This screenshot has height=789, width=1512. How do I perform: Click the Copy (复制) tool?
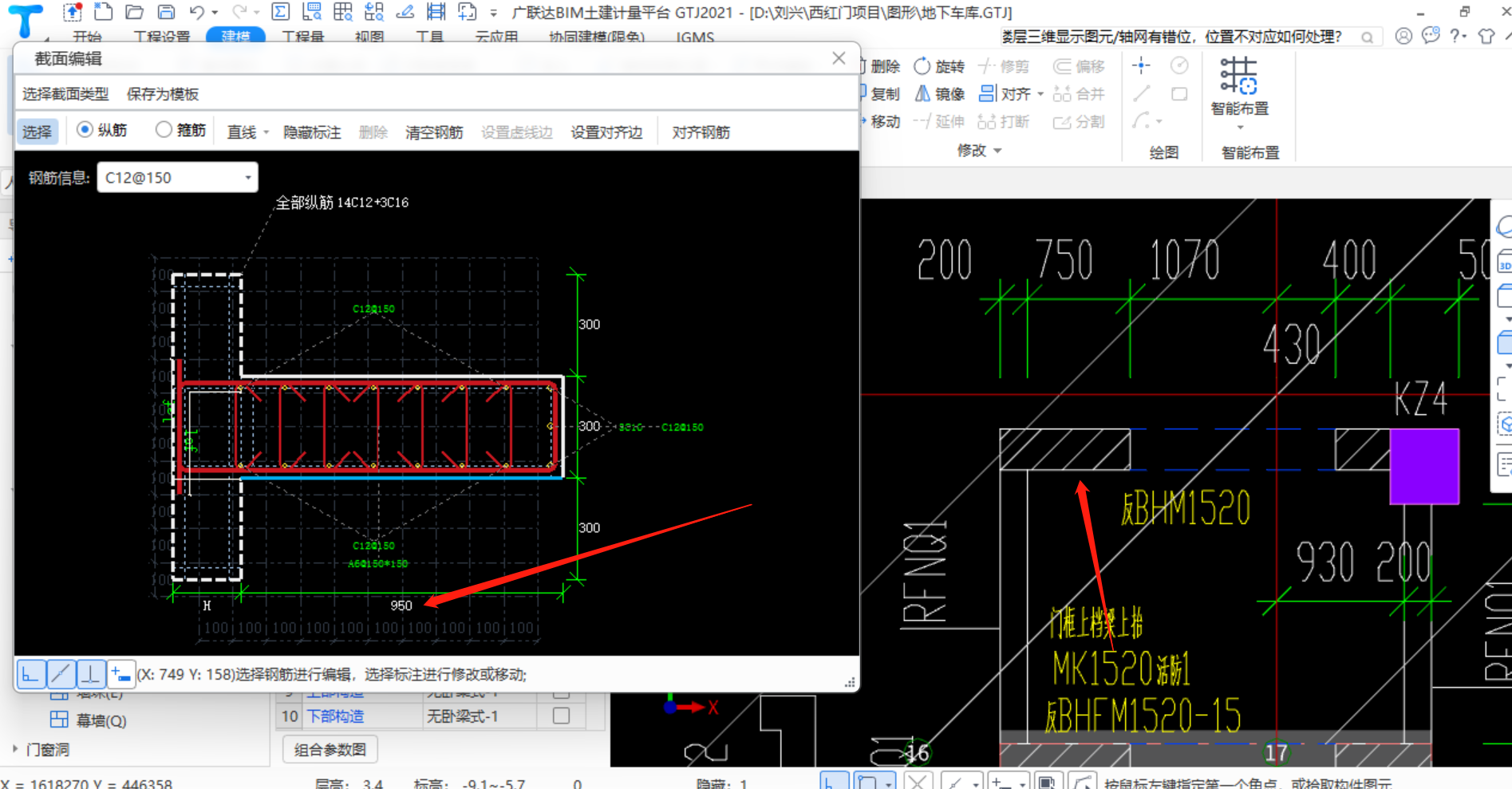click(x=879, y=94)
